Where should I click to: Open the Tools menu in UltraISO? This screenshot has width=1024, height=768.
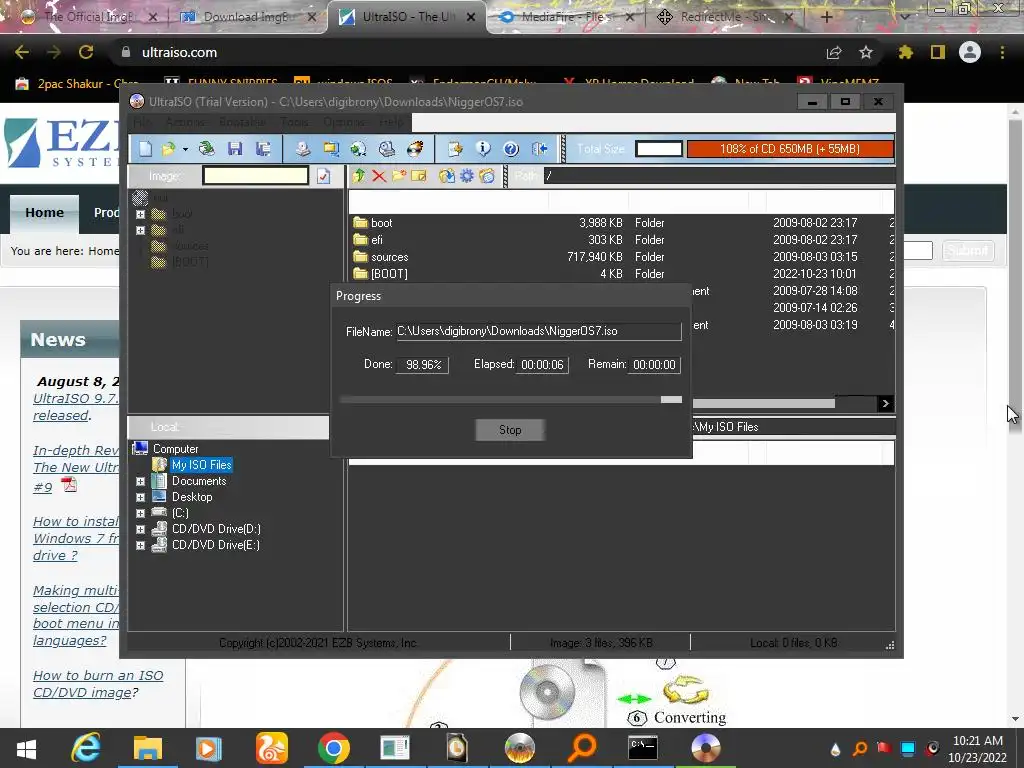(294, 122)
